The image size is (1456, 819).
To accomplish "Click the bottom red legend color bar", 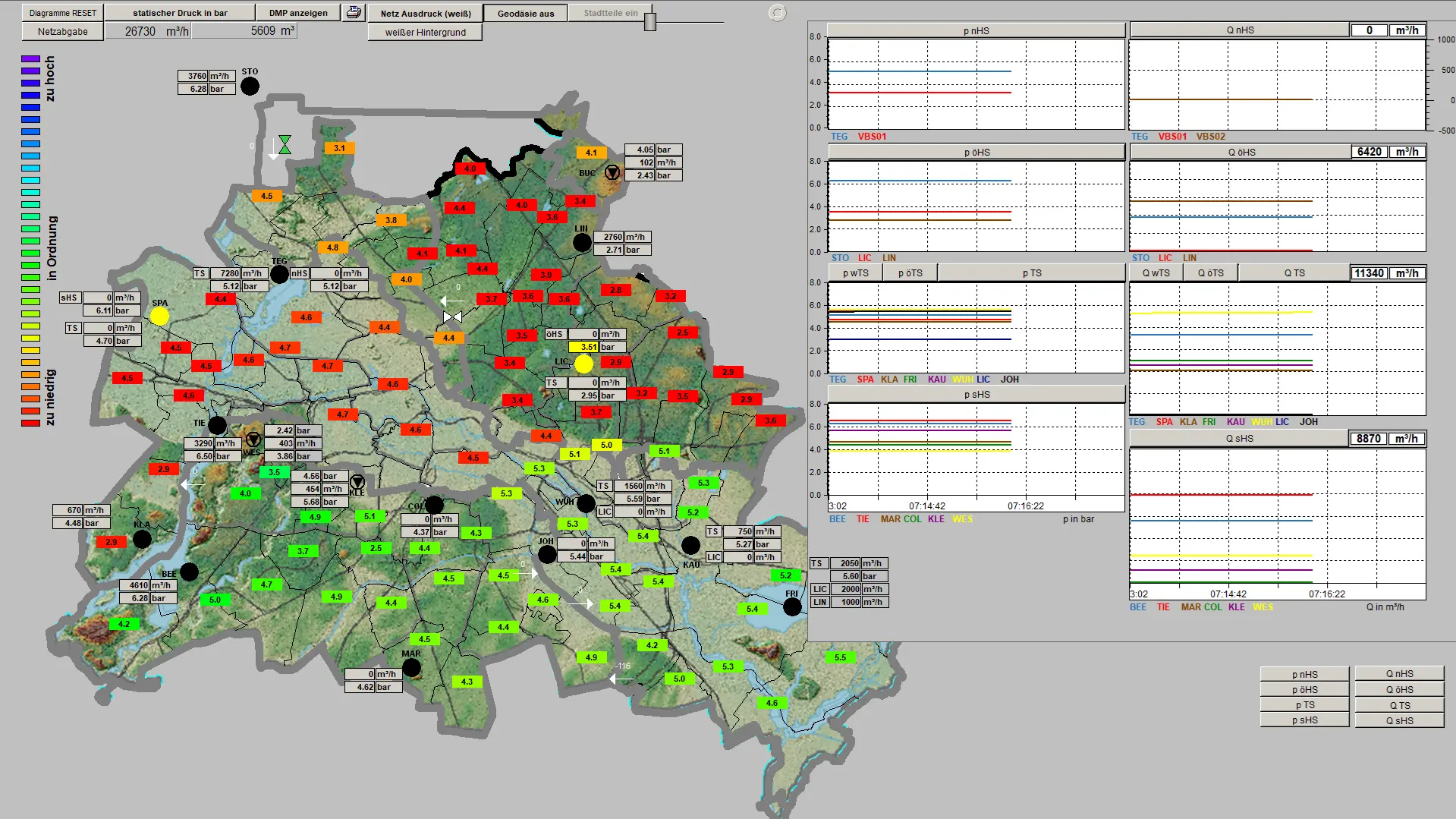I will (30, 423).
